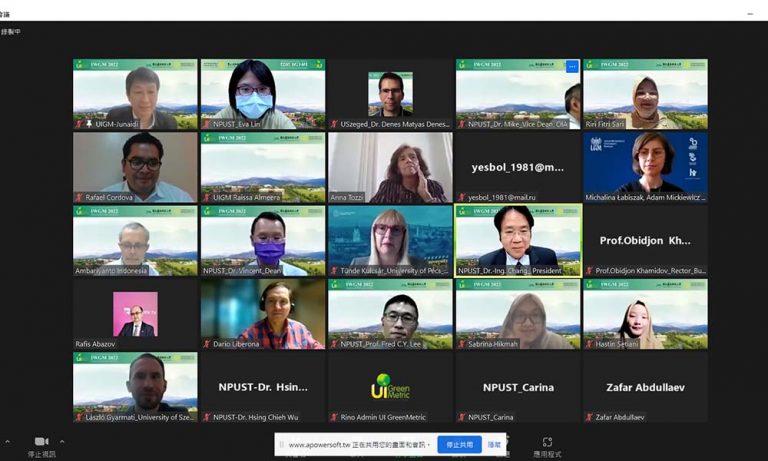This screenshot has height=461, width=768.
Task: Click the muted mic icon beside Dario Liberona
Action: point(207,344)
